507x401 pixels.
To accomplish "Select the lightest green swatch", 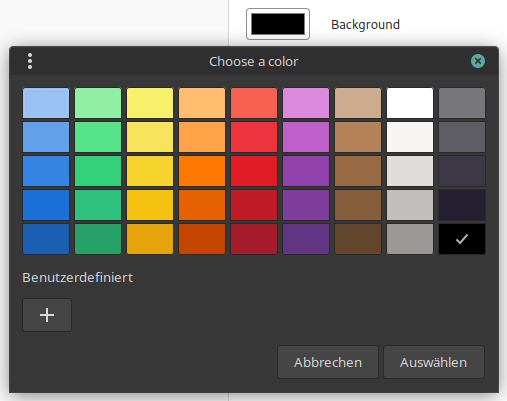I will 98,103.
